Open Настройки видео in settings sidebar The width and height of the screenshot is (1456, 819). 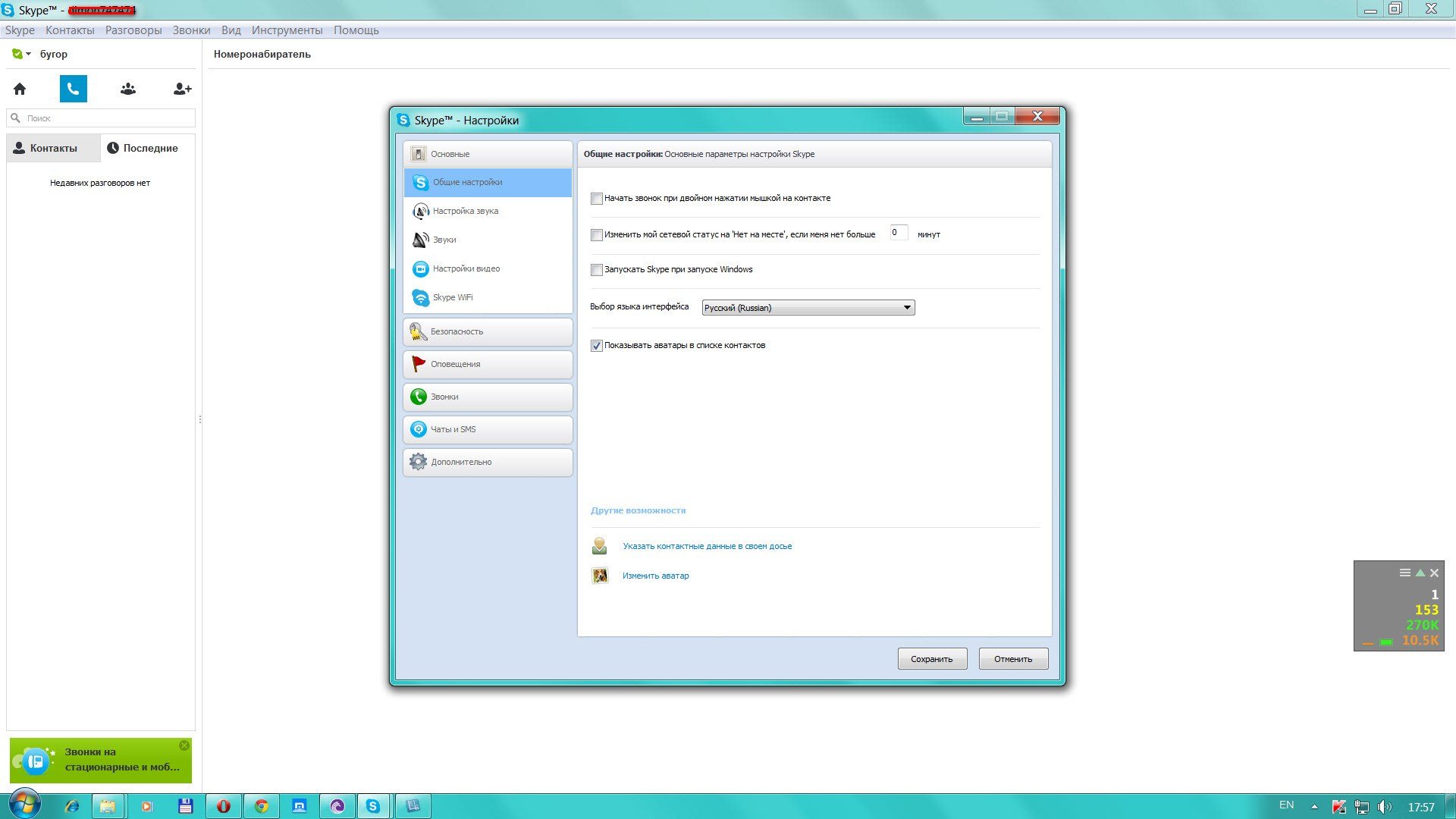click(x=488, y=268)
